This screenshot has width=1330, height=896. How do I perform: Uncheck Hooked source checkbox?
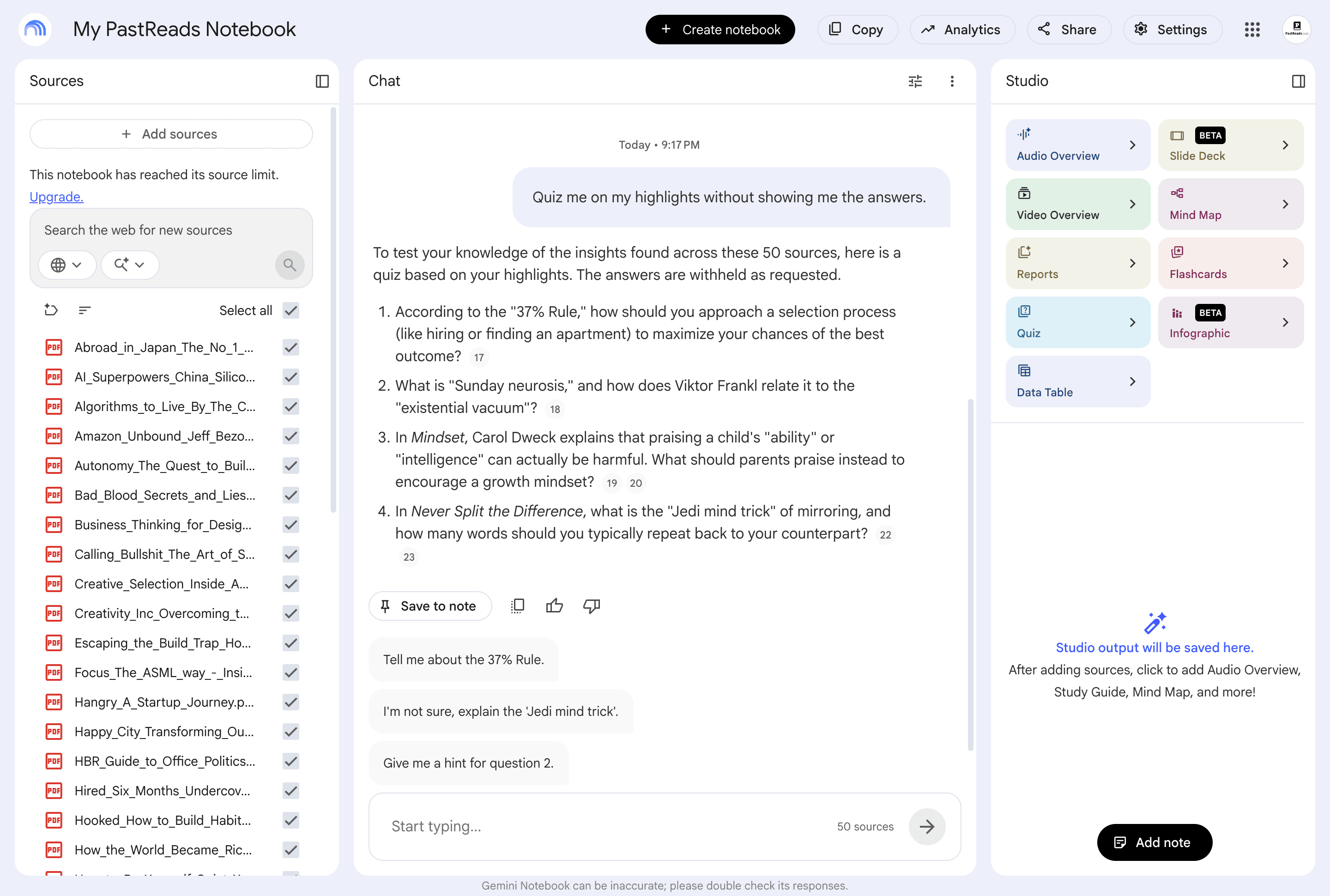coord(291,820)
